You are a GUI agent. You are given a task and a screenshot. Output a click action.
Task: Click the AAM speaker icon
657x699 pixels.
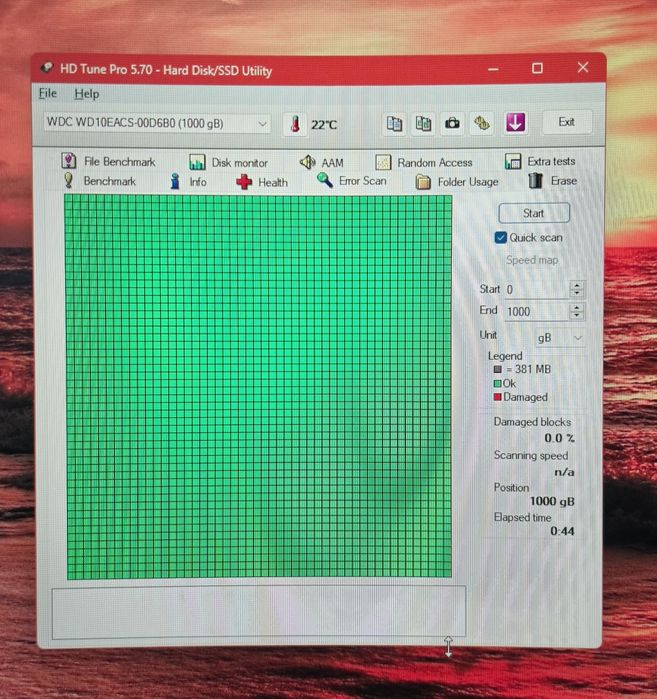(x=308, y=162)
